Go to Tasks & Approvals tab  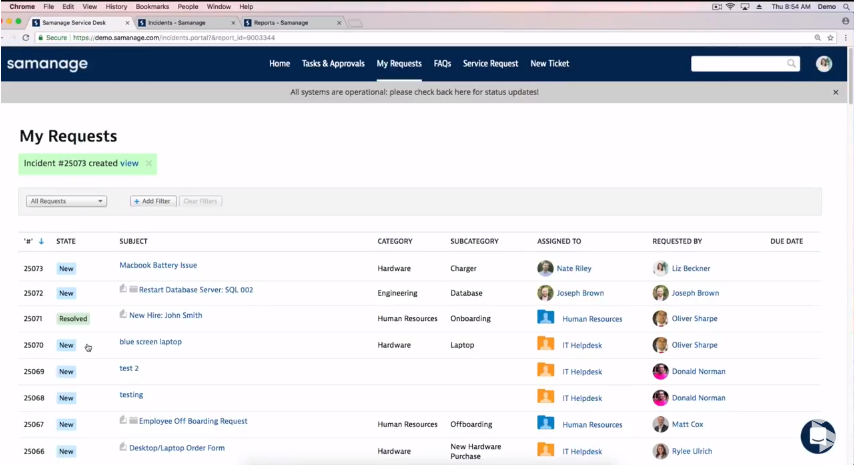tap(333, 64)
